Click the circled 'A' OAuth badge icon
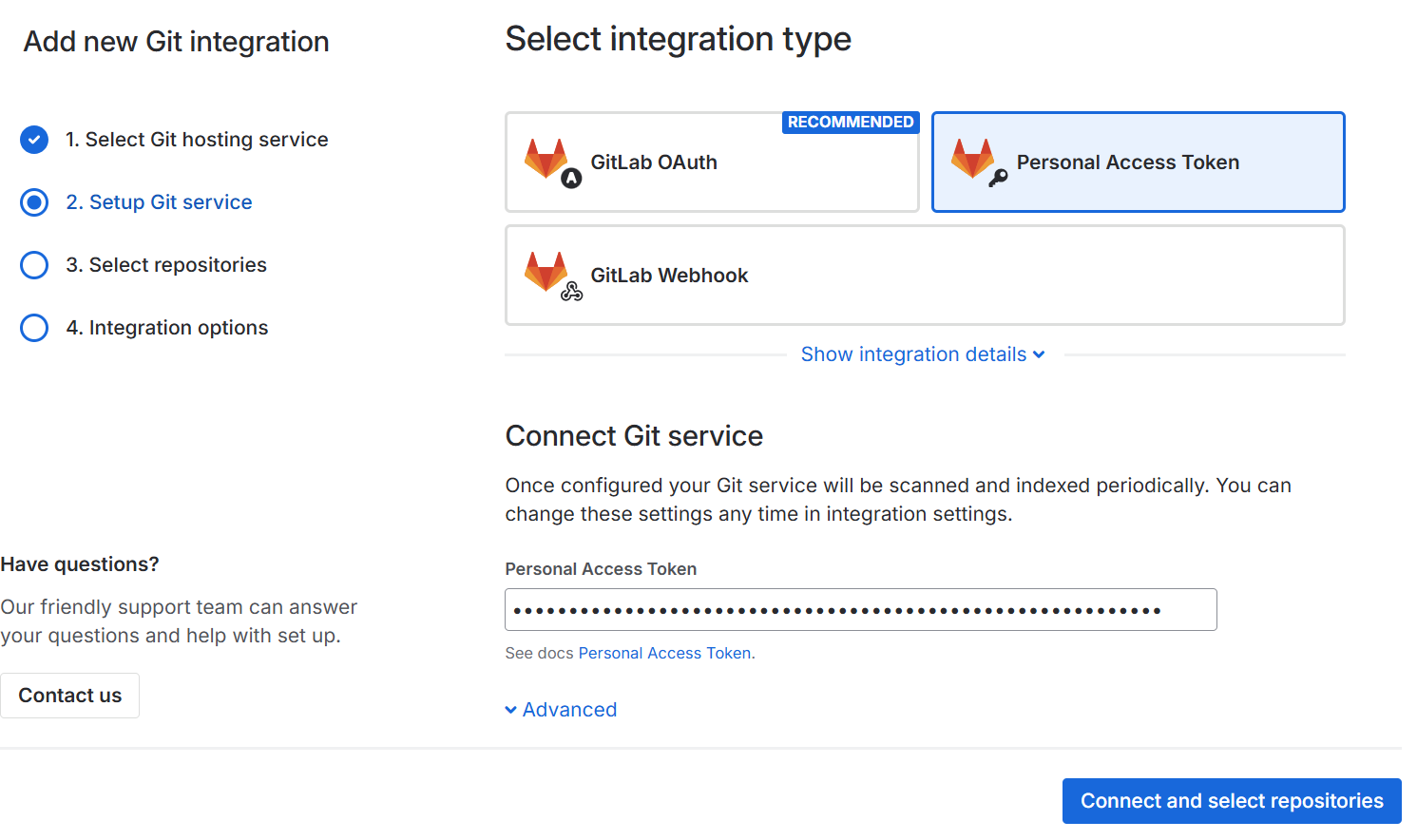Viewport: 1417px width, 840px height. point(571,178)
